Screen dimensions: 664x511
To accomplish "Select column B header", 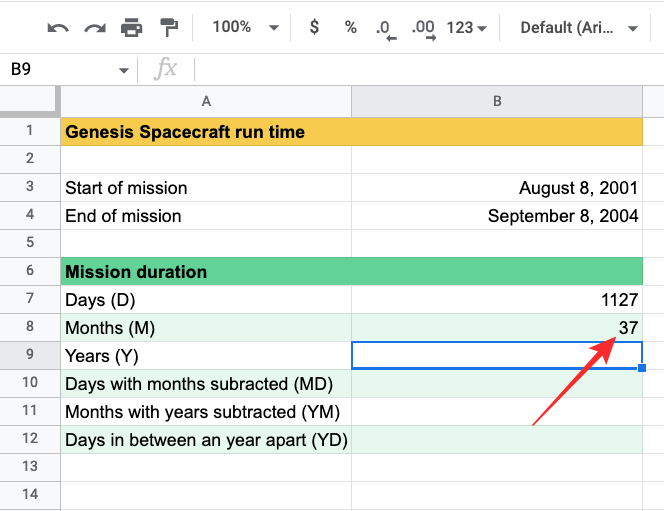I will (x=497, y=101).
